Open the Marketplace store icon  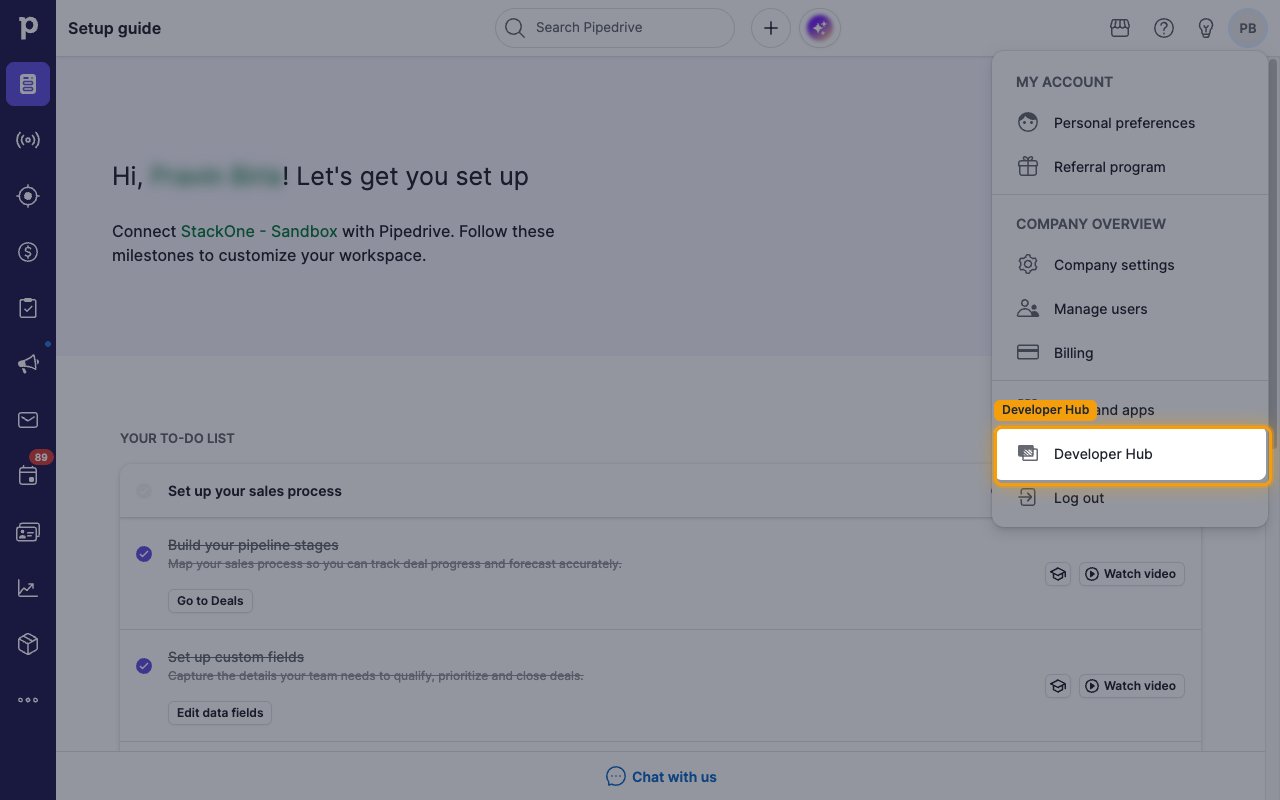click(x=1120, y=28)
